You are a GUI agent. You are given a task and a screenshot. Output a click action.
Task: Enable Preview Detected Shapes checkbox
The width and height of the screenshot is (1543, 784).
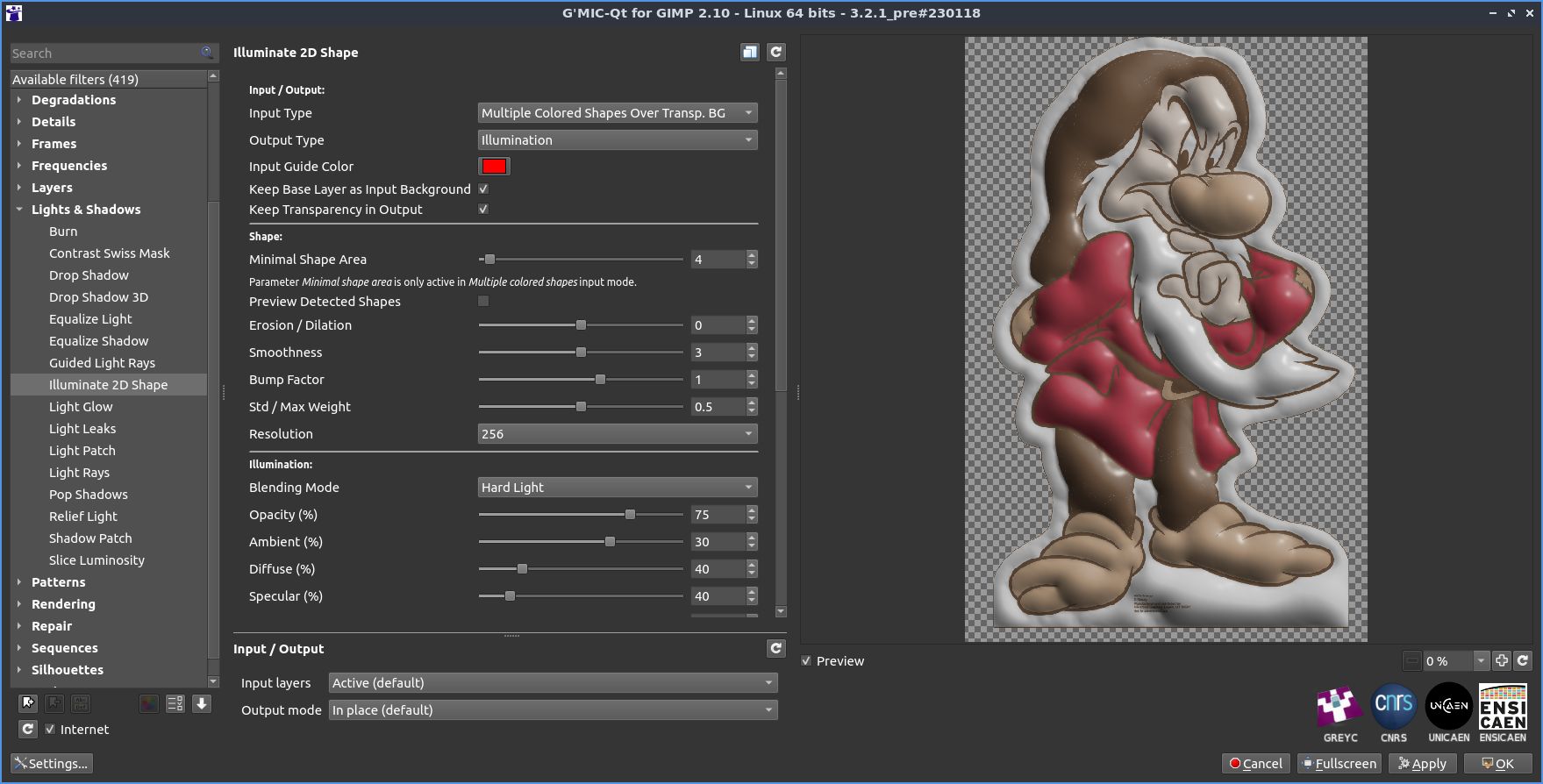tap(483, 302)
